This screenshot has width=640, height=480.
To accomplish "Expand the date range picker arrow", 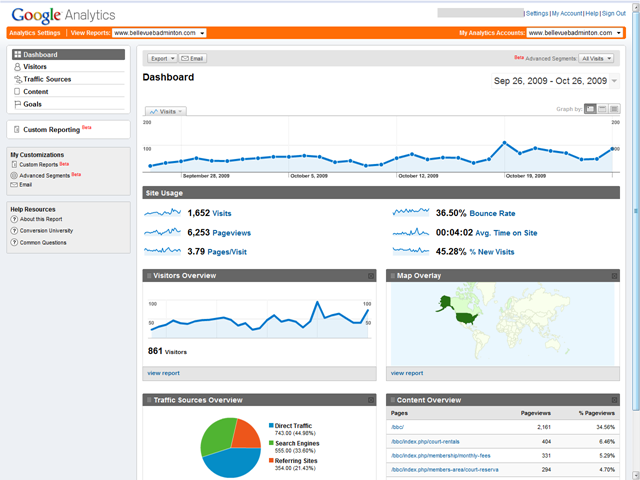I will (x=614, y=81).
